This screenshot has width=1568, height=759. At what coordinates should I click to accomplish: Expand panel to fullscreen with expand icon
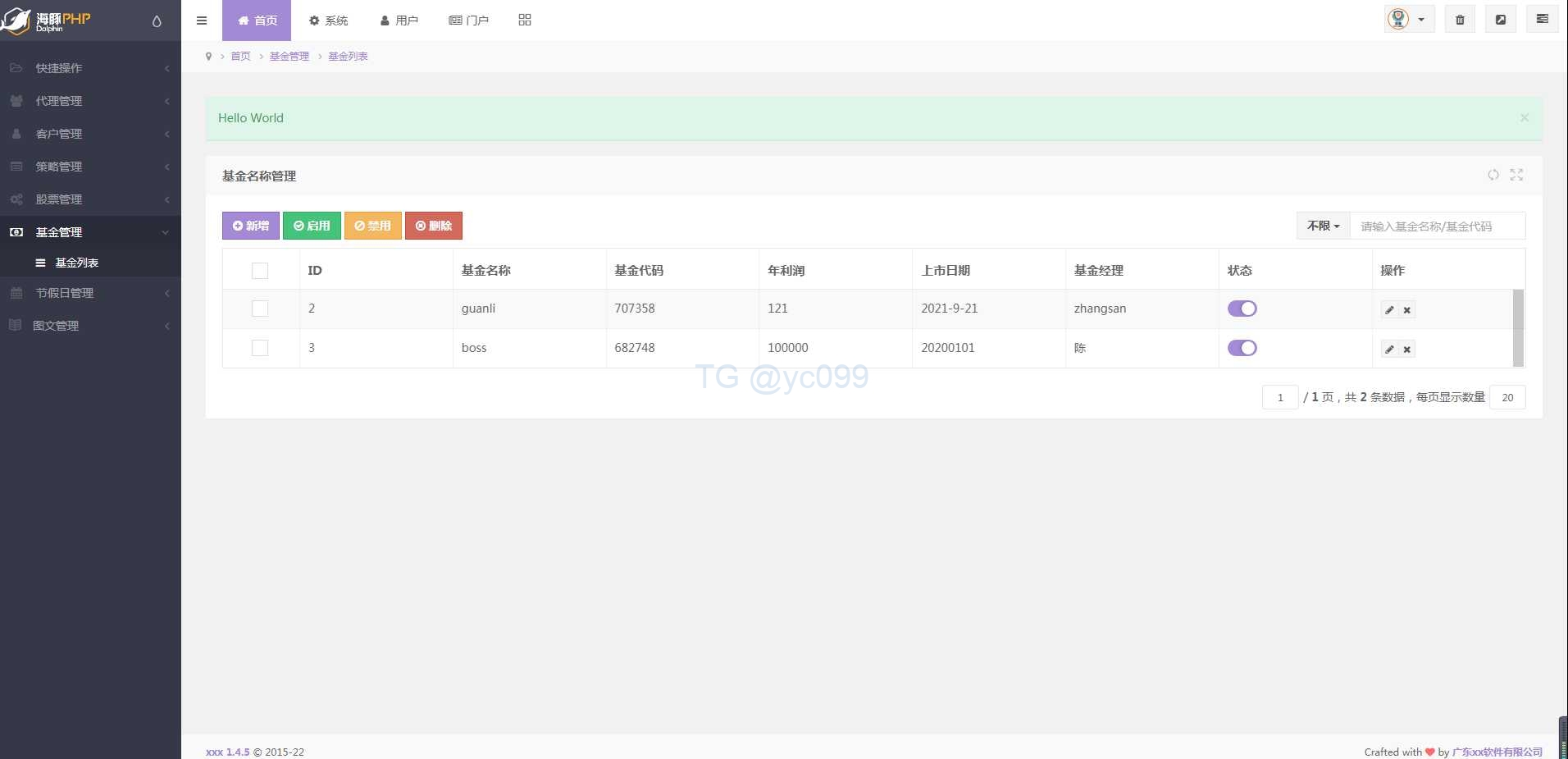click(x=1516, y=175)
